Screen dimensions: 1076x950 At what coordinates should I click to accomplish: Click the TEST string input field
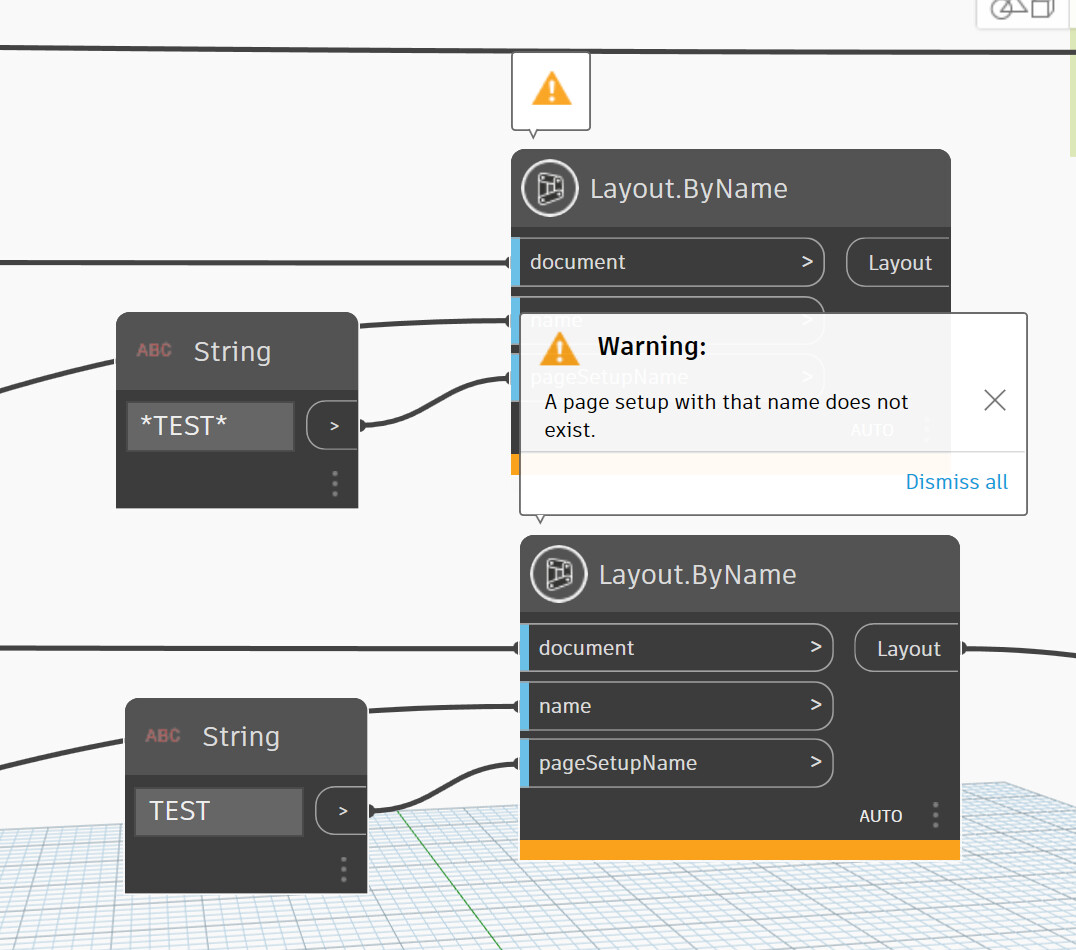pos(219,811)
